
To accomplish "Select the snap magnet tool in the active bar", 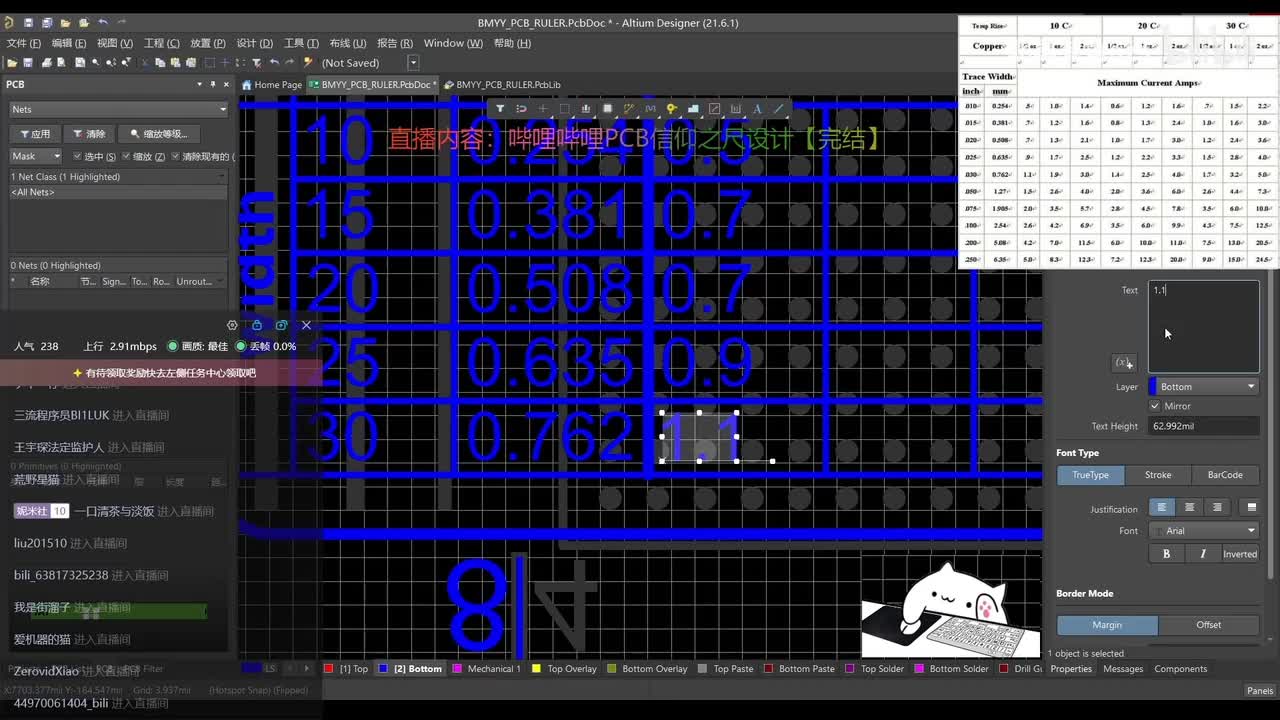I will [x=521, y=108].
